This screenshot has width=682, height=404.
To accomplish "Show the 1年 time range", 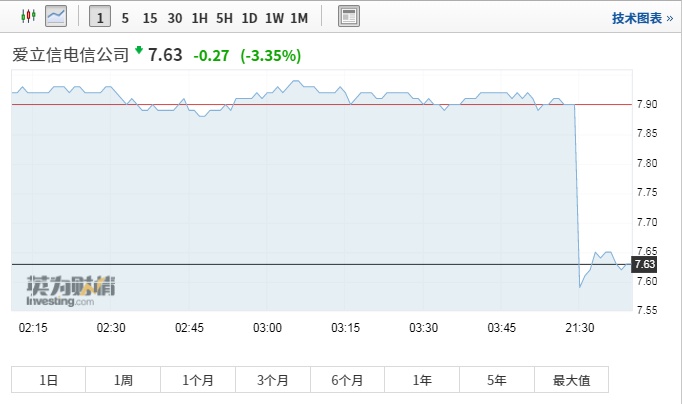I will click(x=422, y=380).
